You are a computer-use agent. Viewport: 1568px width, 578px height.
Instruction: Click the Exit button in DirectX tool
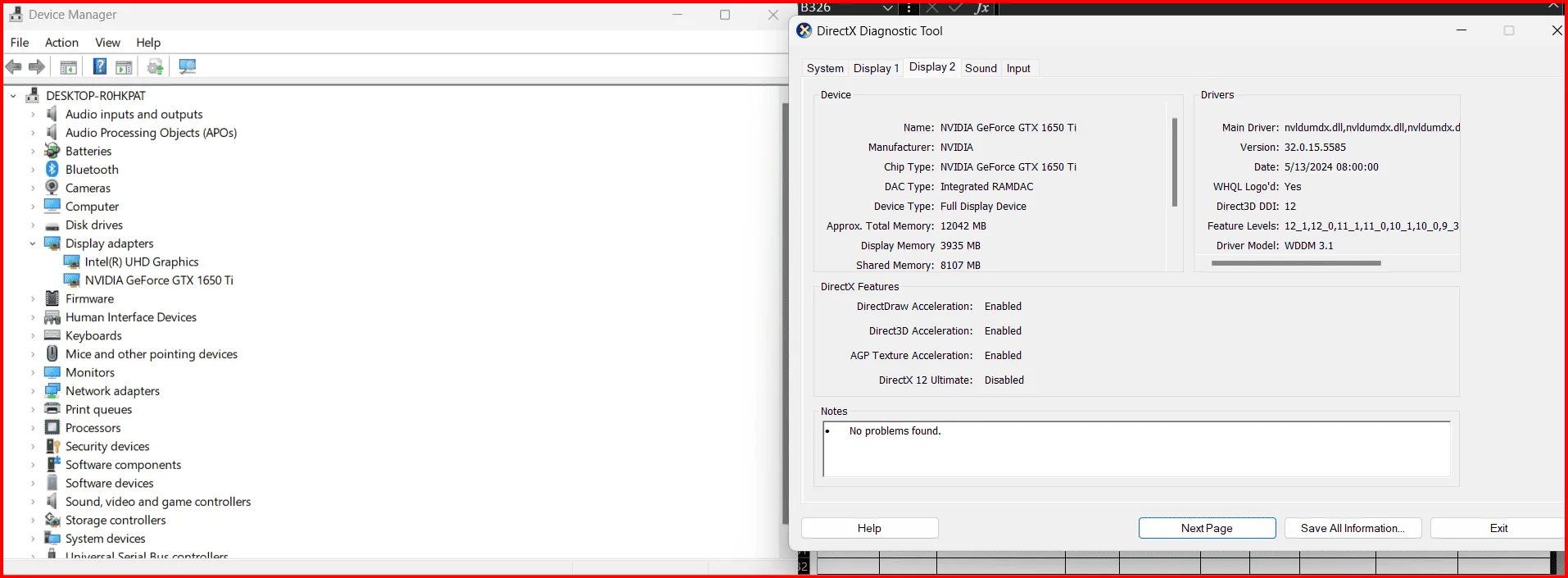1498,528
